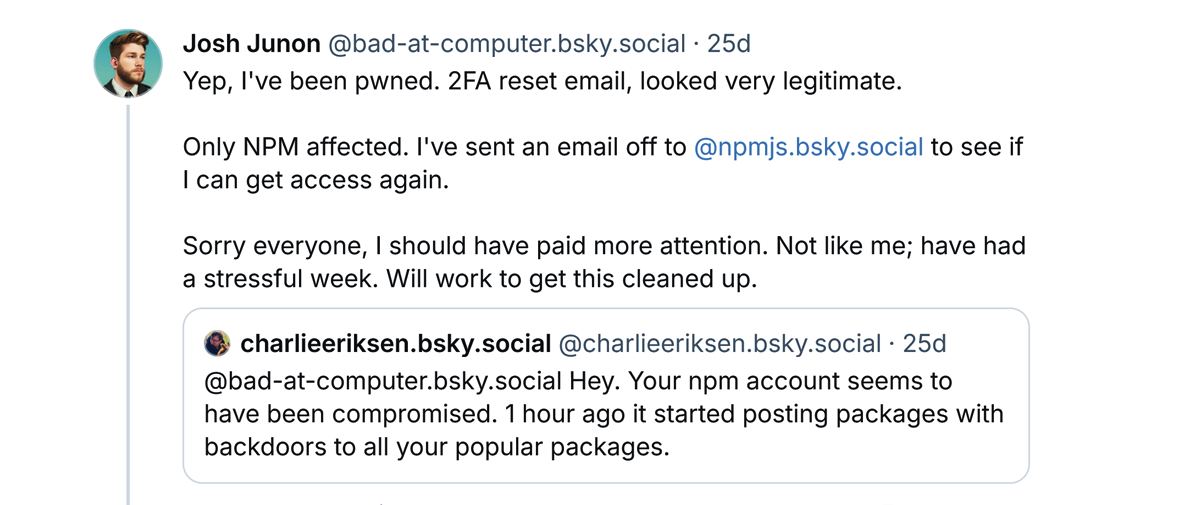Open the gray @charlieeriksen.bsky.social handle

point(719,344)
